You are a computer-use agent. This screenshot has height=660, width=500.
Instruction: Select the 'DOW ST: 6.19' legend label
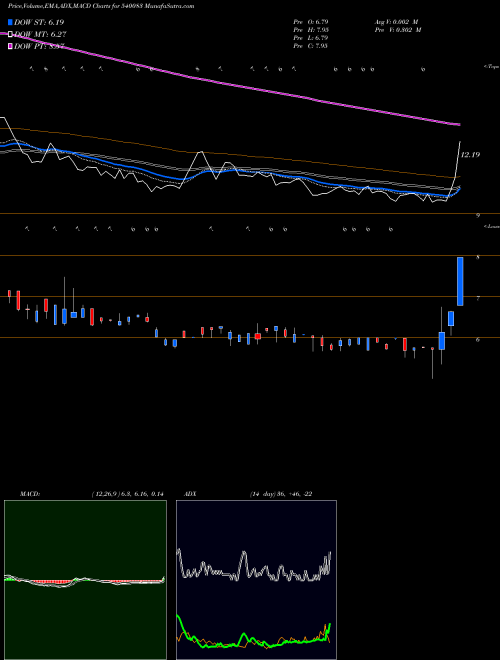pyautogui.click(x=39, y=22)
